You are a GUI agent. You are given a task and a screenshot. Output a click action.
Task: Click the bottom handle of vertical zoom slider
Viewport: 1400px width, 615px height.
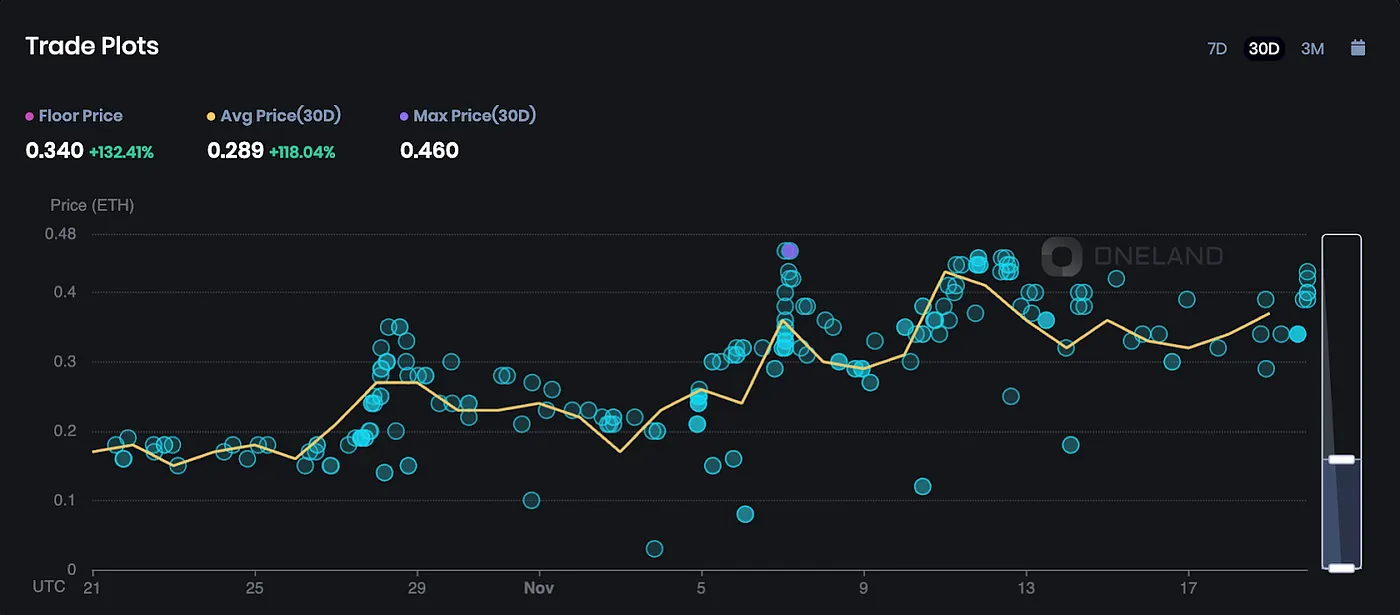(1342, 568)
